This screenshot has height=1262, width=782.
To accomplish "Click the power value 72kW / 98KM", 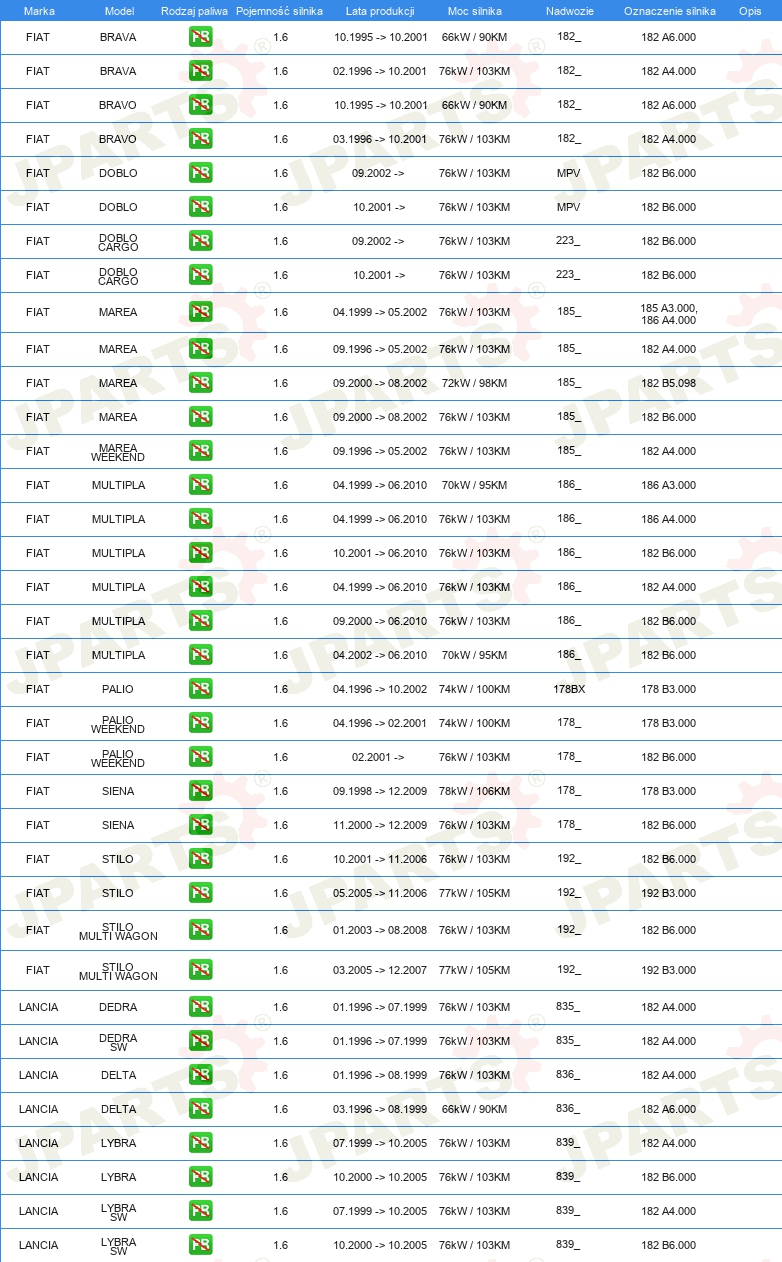I will coord(474,383).
